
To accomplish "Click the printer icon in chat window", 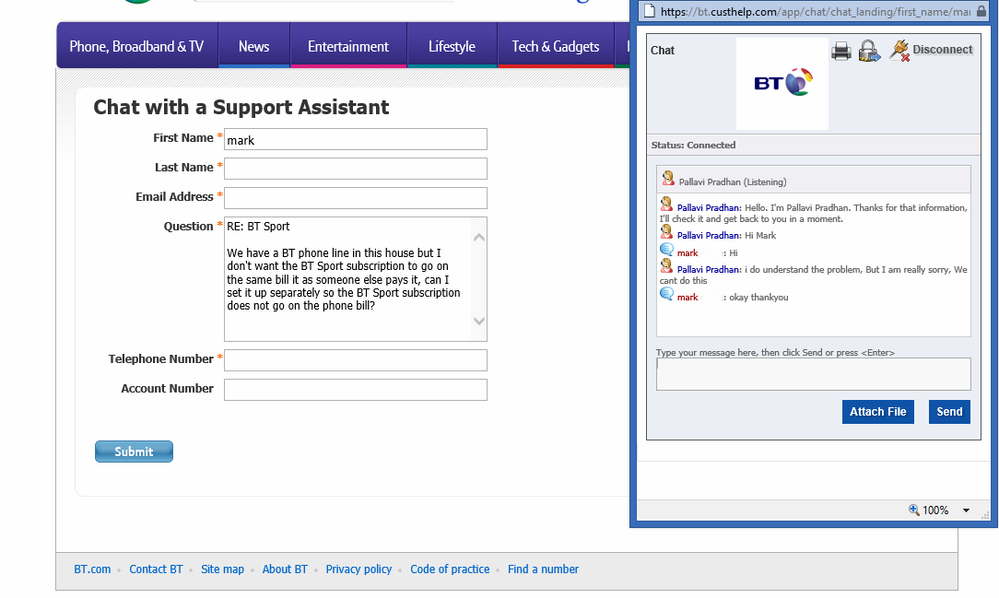I will [x=841, y=51].
